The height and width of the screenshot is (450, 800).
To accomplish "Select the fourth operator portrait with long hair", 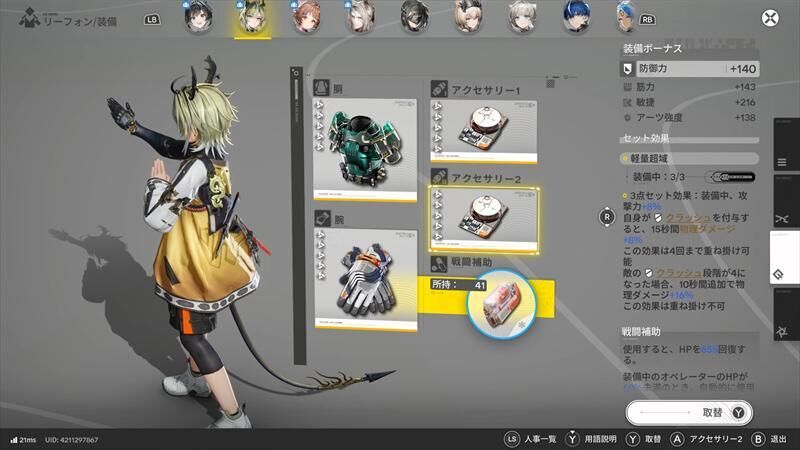I will coord(361,17).
